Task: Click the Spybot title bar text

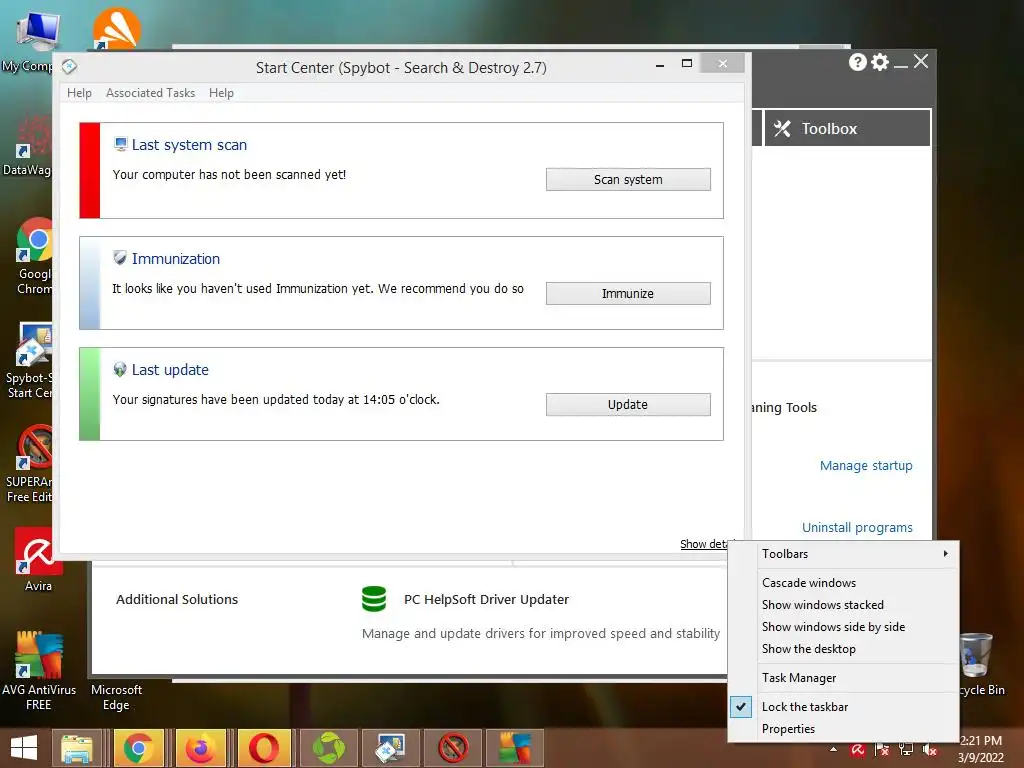Action: click(401, 67)
